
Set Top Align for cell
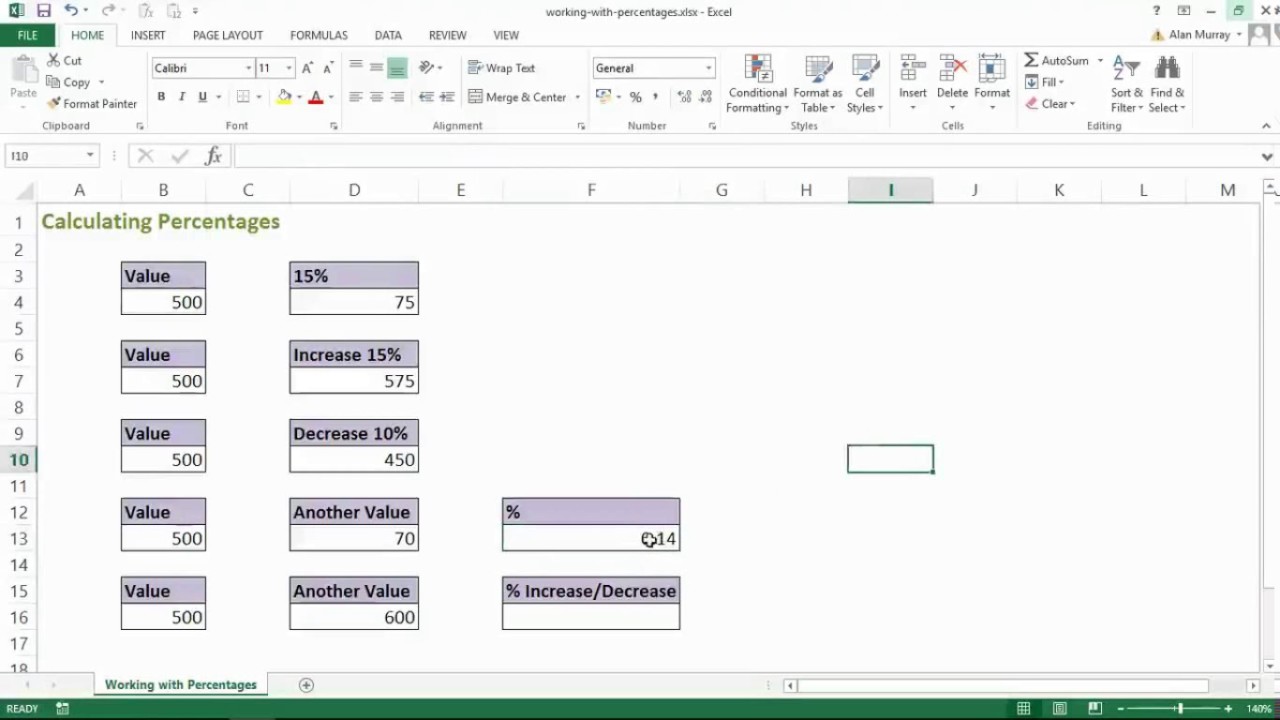click(x=355, y=68)
